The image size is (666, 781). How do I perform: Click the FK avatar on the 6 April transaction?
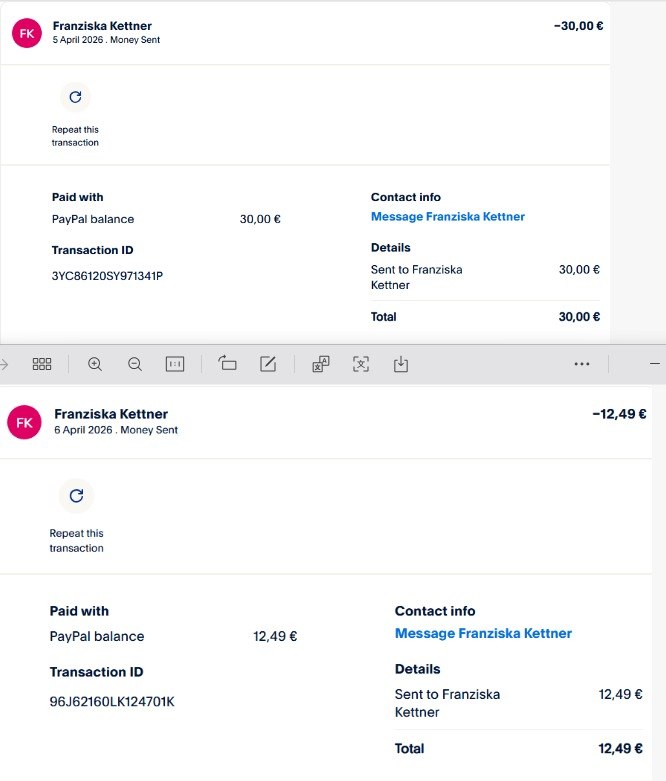point(25,422)
